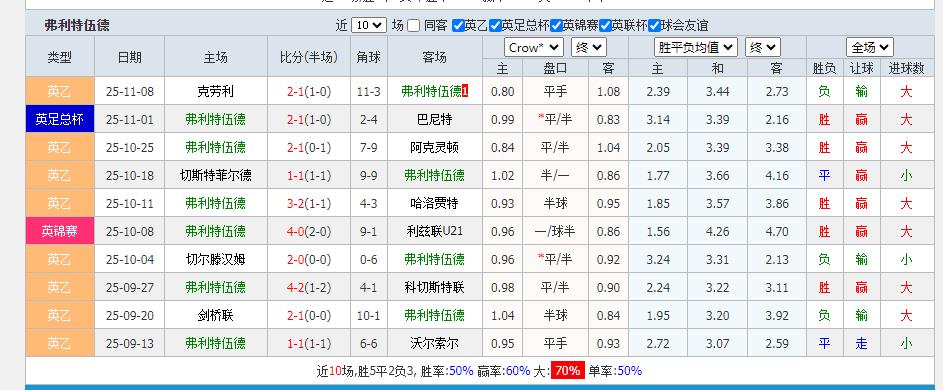
Task: Open away team 沃尔索尔
Action: (x=434, y=343)
